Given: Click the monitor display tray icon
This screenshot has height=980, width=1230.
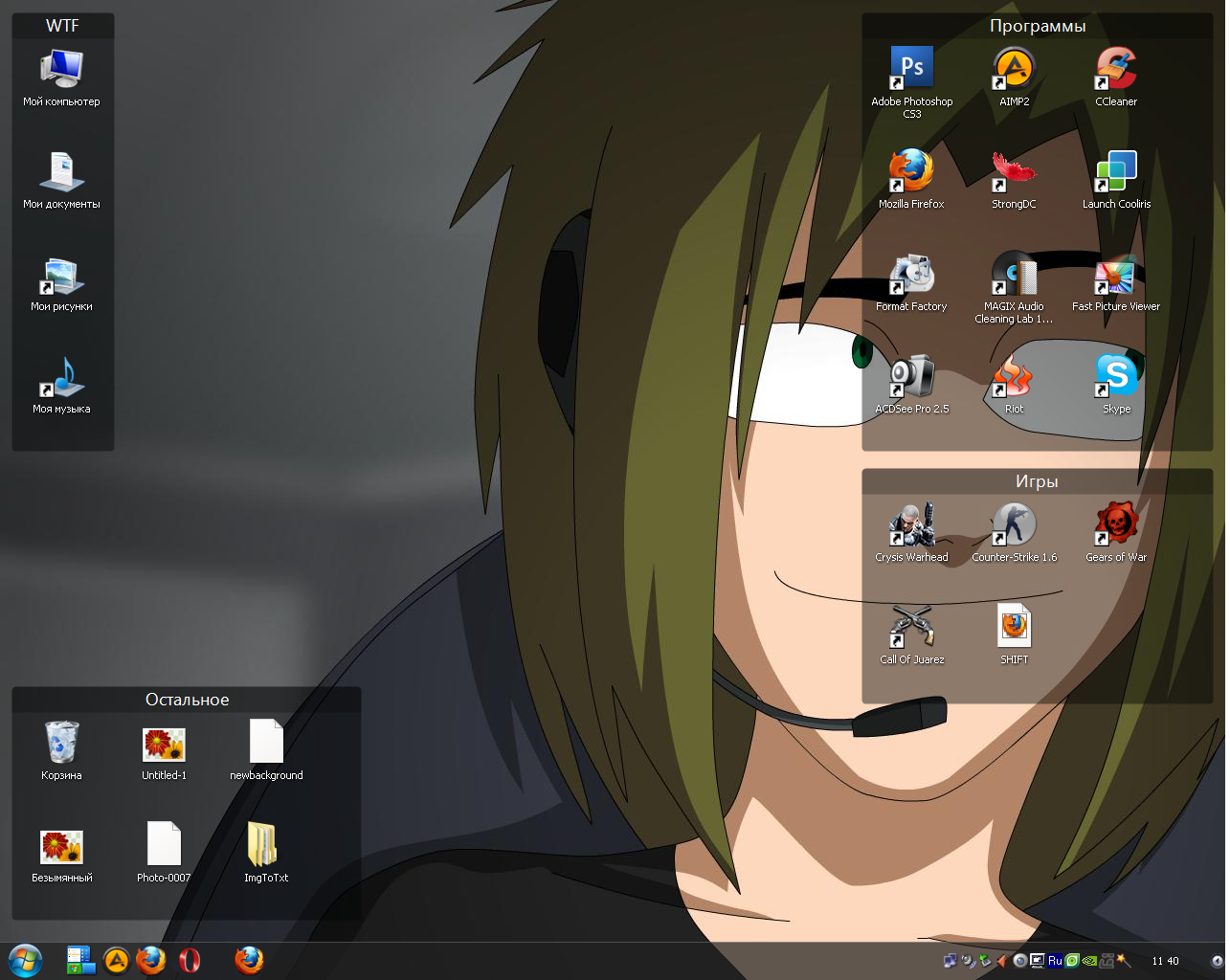Looking at the screenshot, I should pyautogui.click(x=1038, y=960).
